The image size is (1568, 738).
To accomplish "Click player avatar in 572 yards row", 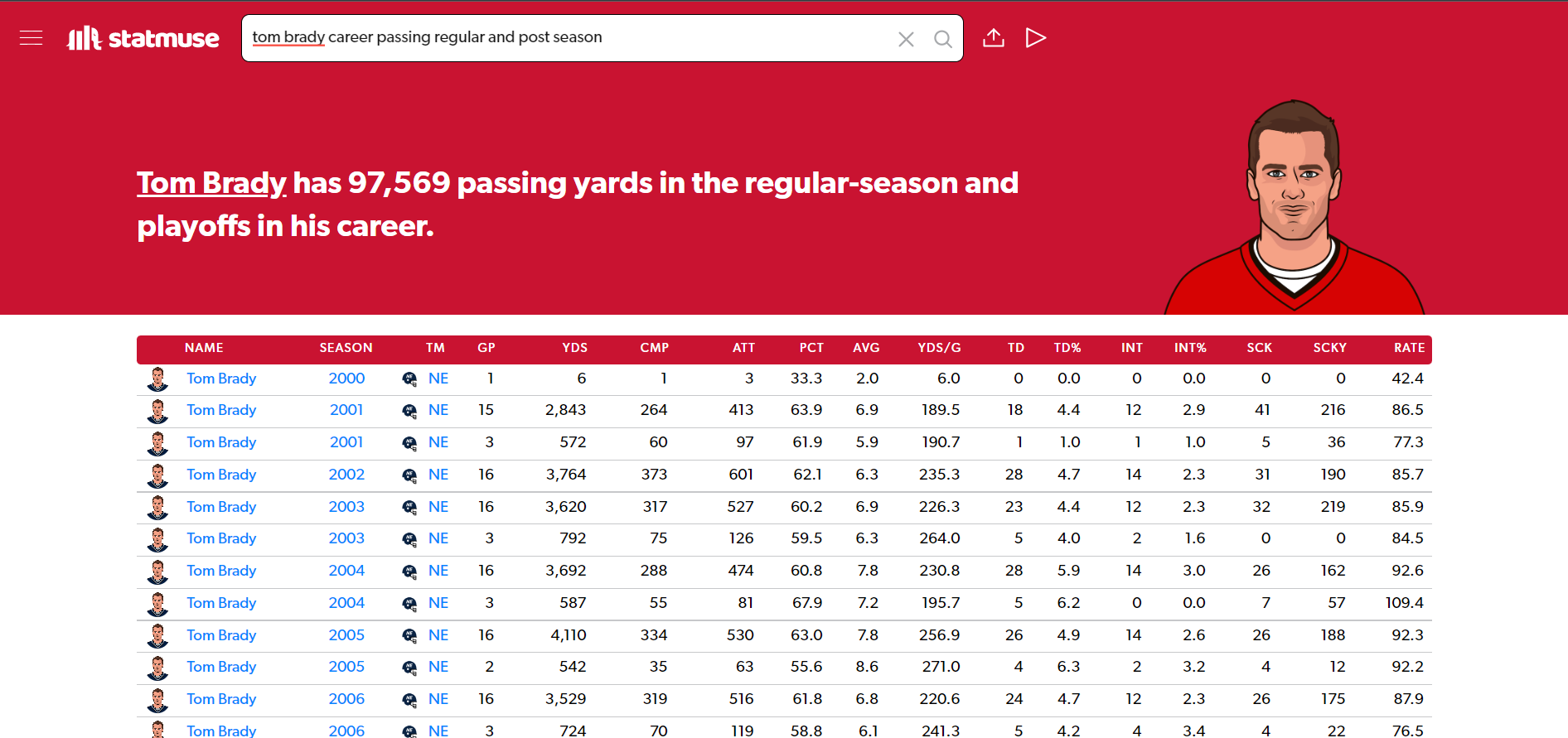I will [x=157, y=443].
